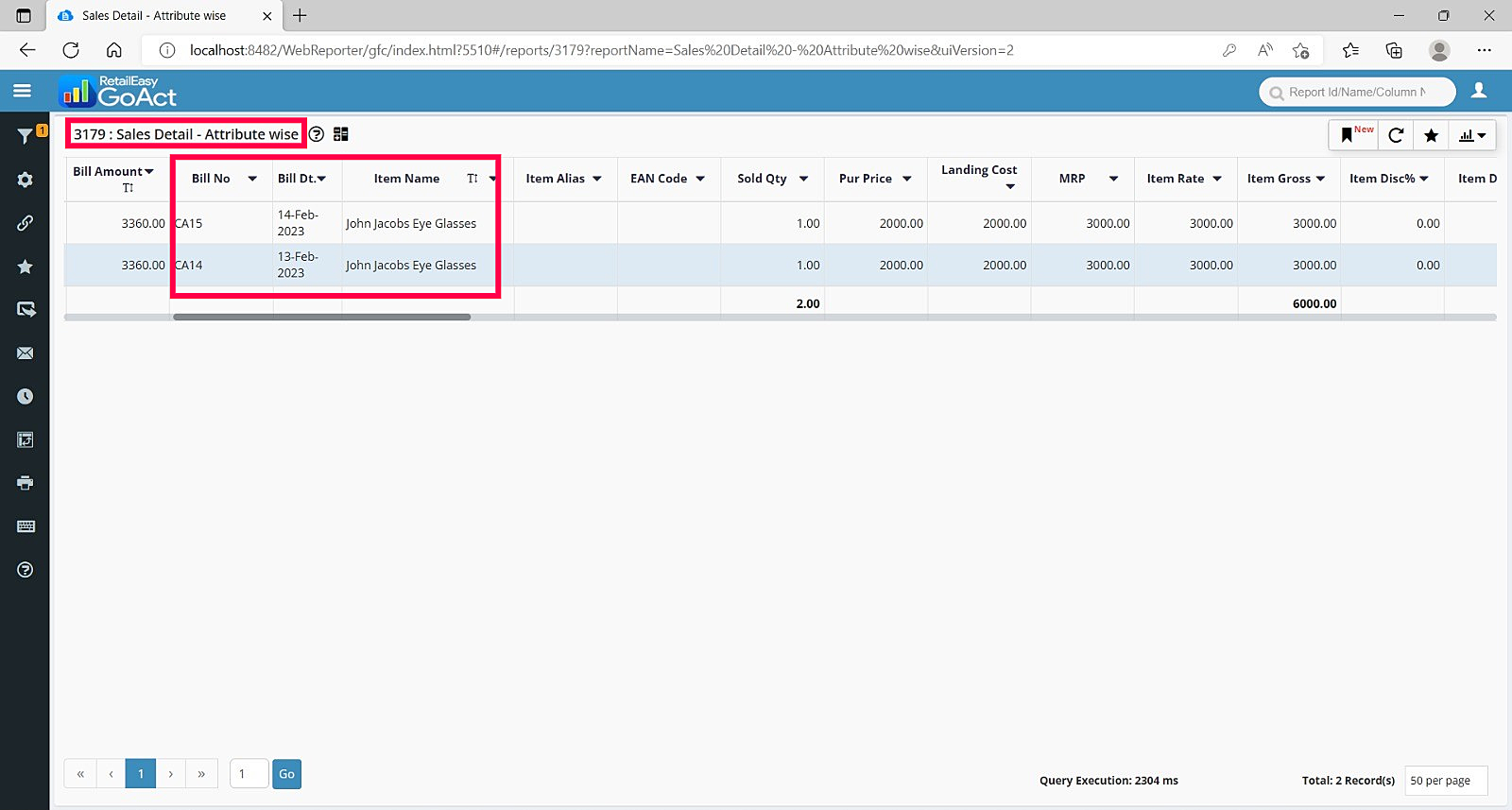Screen dimensions: 1512x810
Task: Click the envelope mail icon in sidebar
Action: 26,353
